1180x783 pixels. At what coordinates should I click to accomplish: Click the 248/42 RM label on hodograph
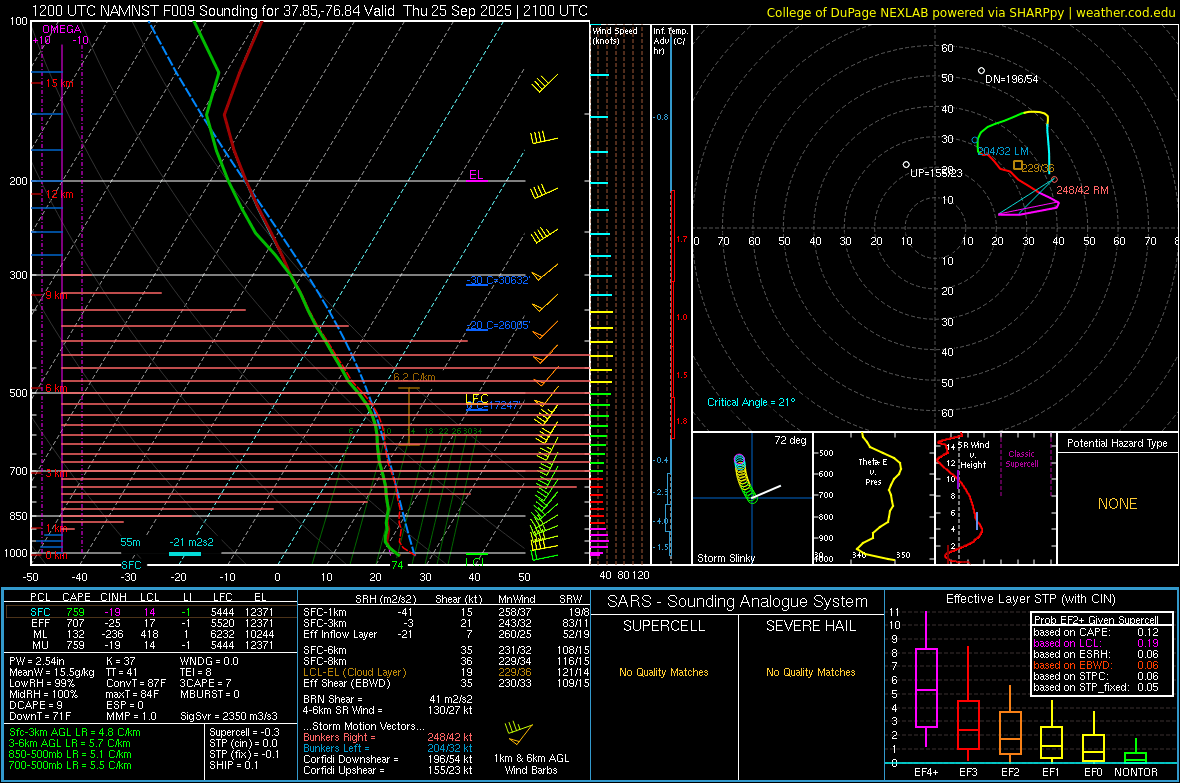point(1082,190)
